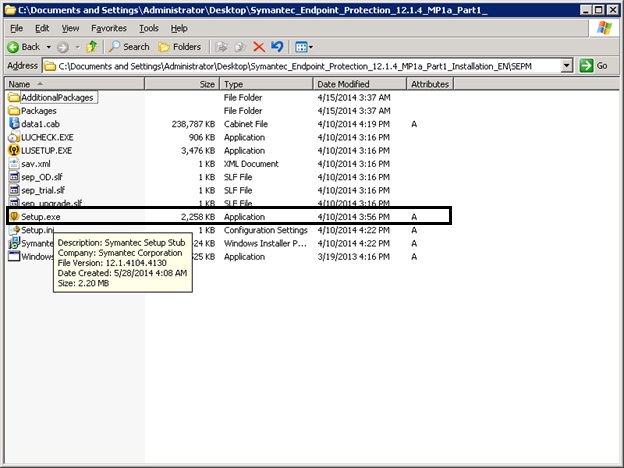624x468 pixels.
Task: Click the red Delete X icon
Action: [x=259, y=47]
